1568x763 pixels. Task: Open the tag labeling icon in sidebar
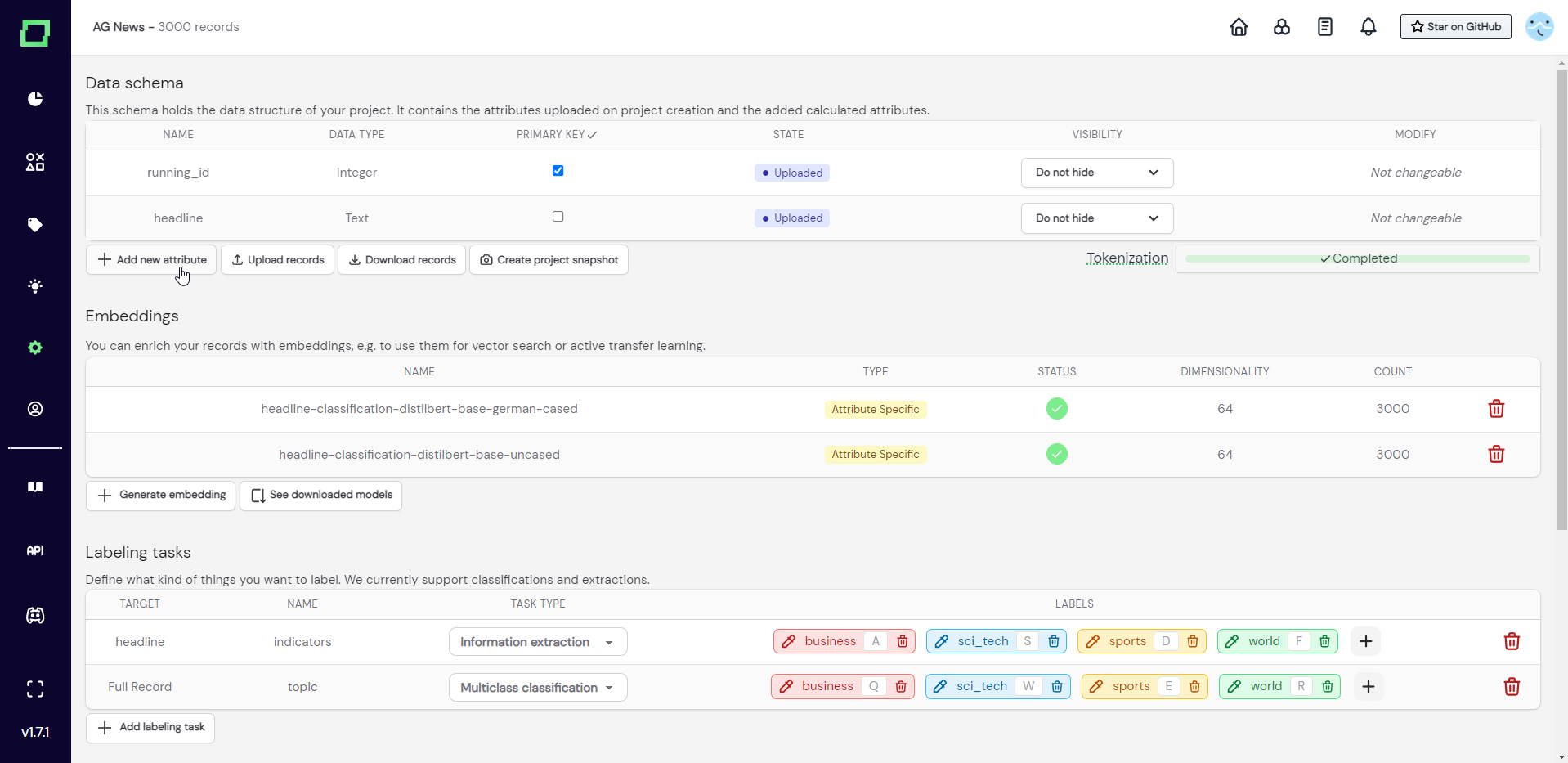35,225
